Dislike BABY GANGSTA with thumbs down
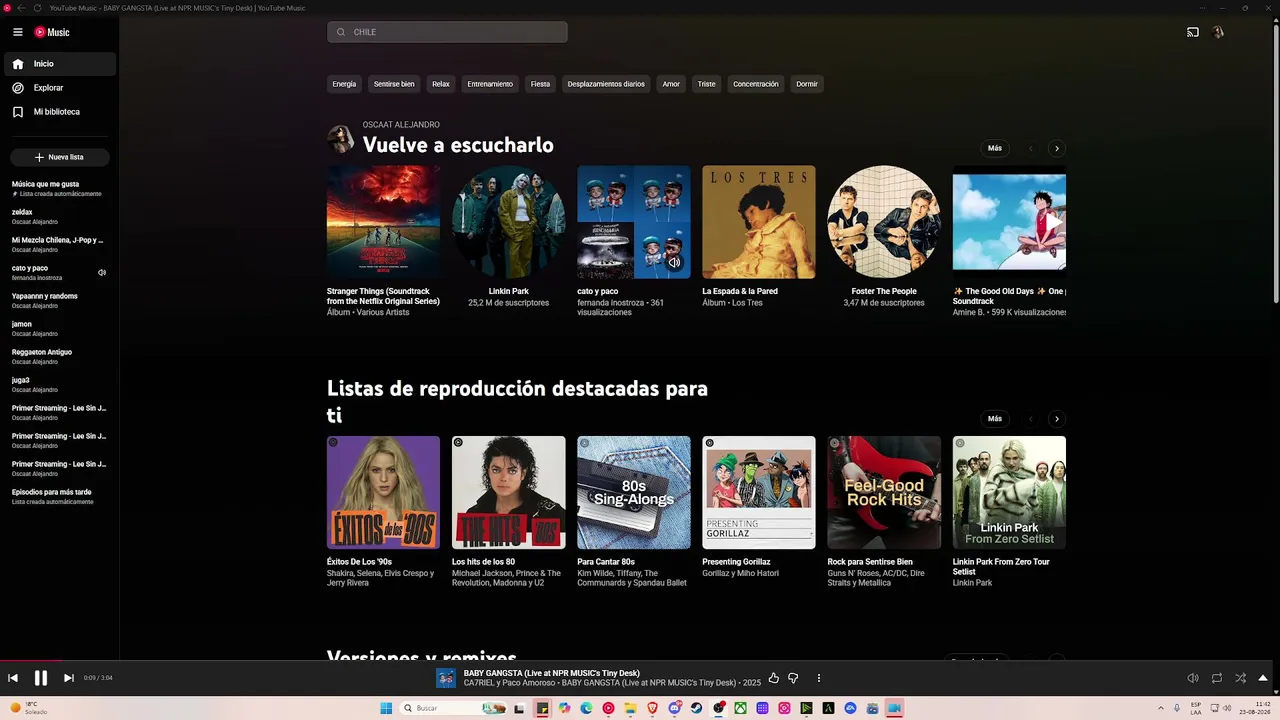Viewport: 1280px width, 720px height. (x=793, y=678)
